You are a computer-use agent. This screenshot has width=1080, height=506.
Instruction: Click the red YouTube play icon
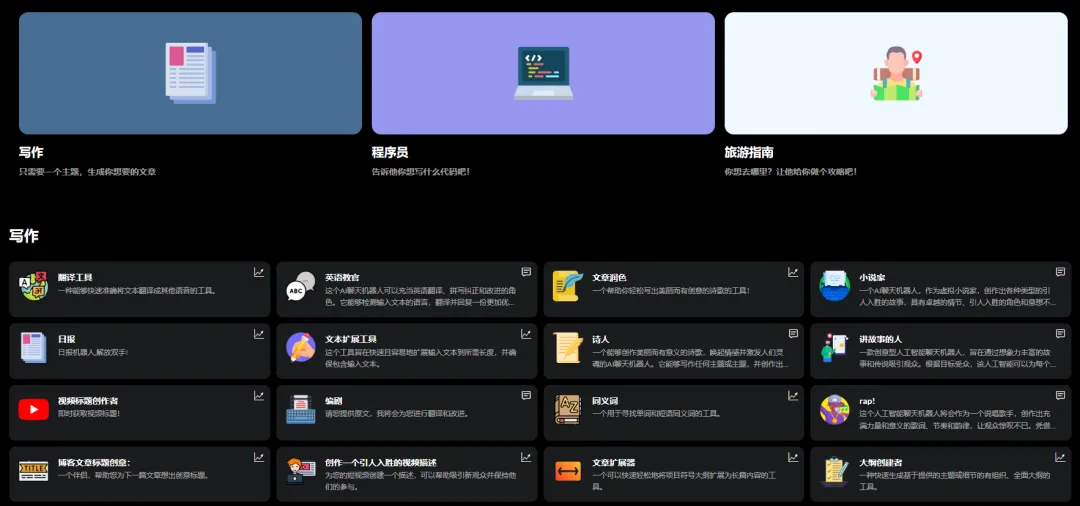[x=34, y=410]
